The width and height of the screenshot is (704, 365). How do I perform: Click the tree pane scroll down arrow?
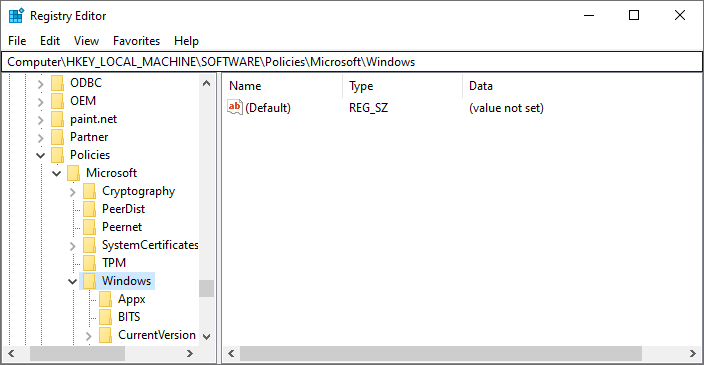tap(207, 337)
